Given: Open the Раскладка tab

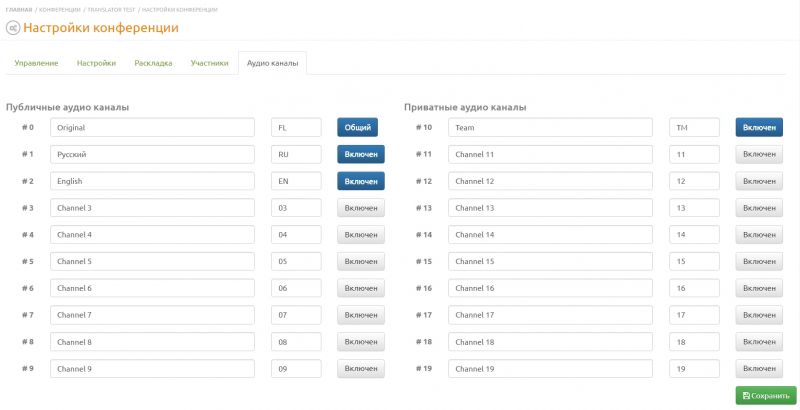Looking at the screenshot, I should [153, 63].
